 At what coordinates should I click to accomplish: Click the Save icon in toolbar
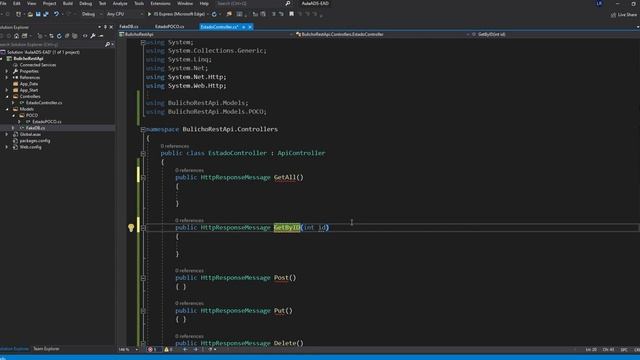point(38,14)
